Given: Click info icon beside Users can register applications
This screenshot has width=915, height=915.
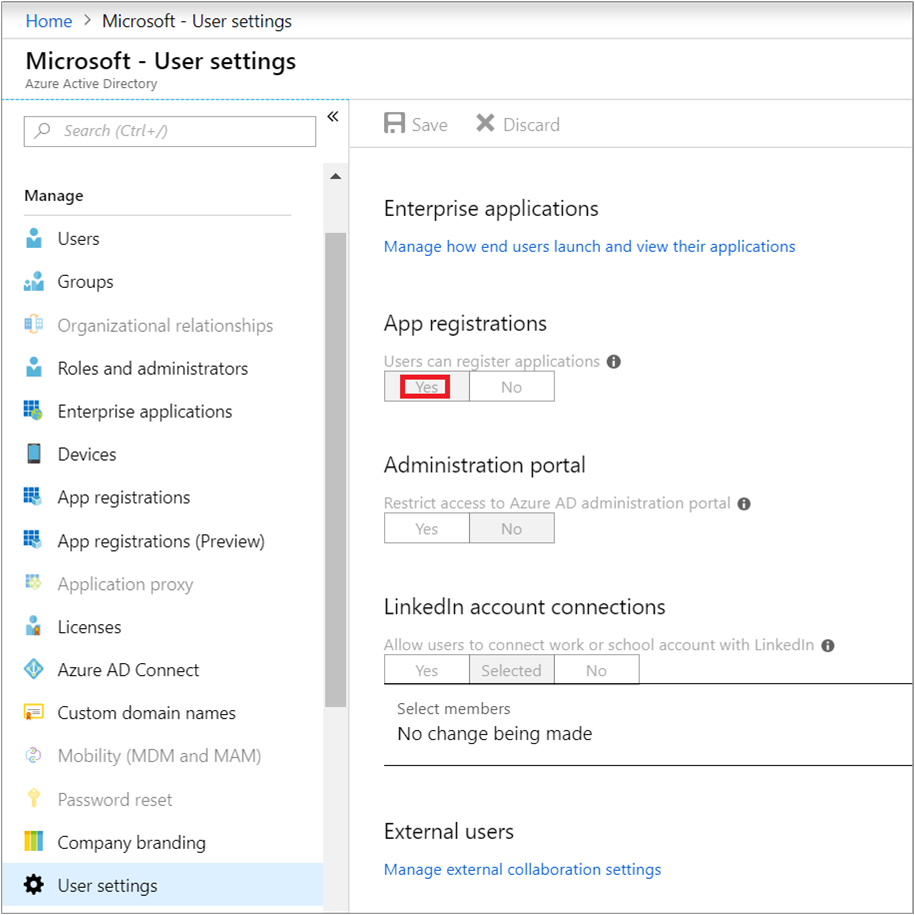Looking at the screenshot, I should coord(614,362).
